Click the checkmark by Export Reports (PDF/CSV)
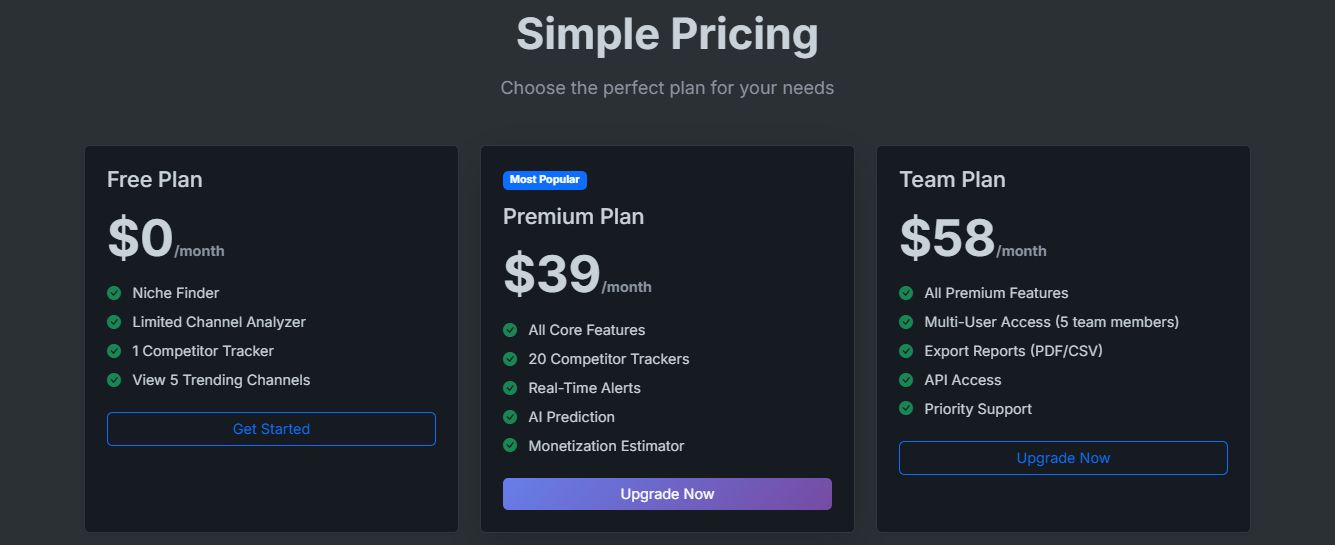The height and width of the screenshot is (545, 1335). coord(906,351)
